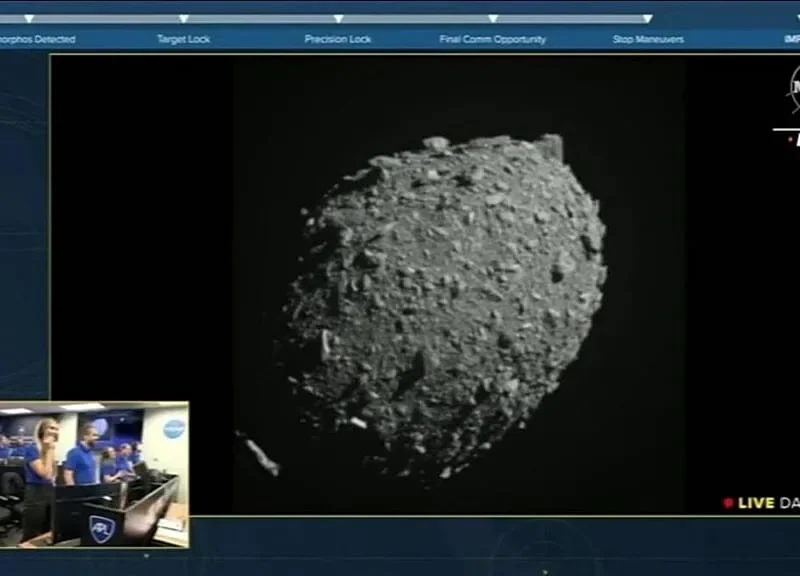Open the Stop Maneuvers milestone label
Screen dimensions: 800x576
coord(648,39)
